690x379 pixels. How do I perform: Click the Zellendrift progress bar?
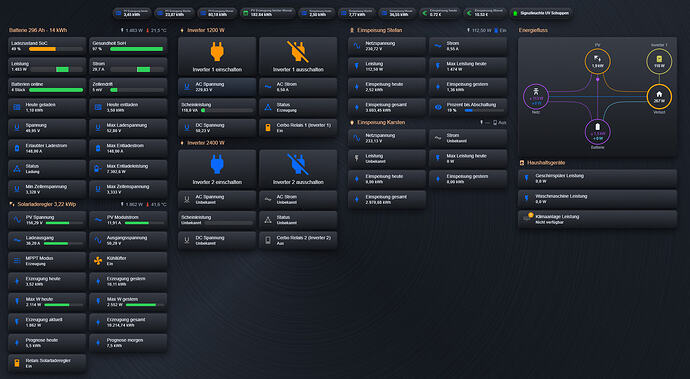[136, 90]
